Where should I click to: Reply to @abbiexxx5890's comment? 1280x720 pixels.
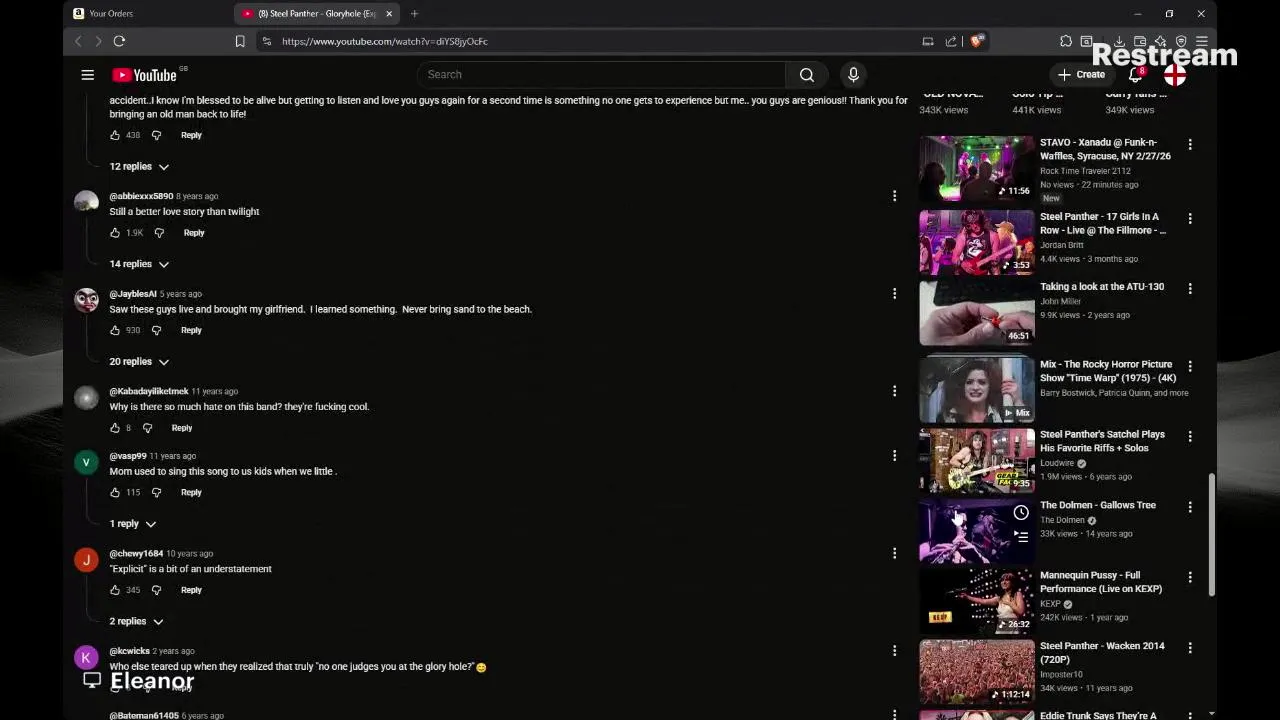click(194, 233)
